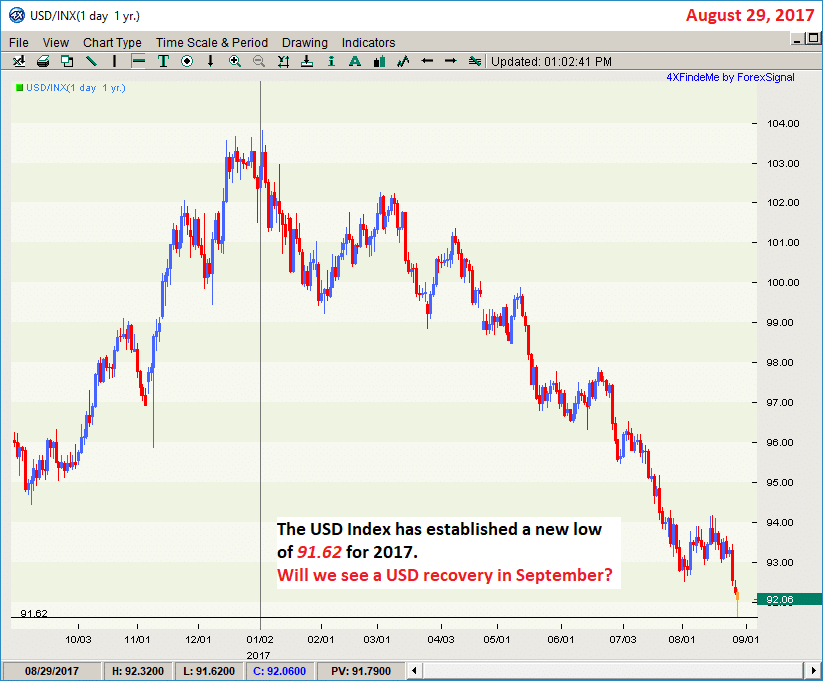Open the Chart Type menu
The width and height of the screenshot is (823, 681).
pyautogui.click(x=112, y=43)
